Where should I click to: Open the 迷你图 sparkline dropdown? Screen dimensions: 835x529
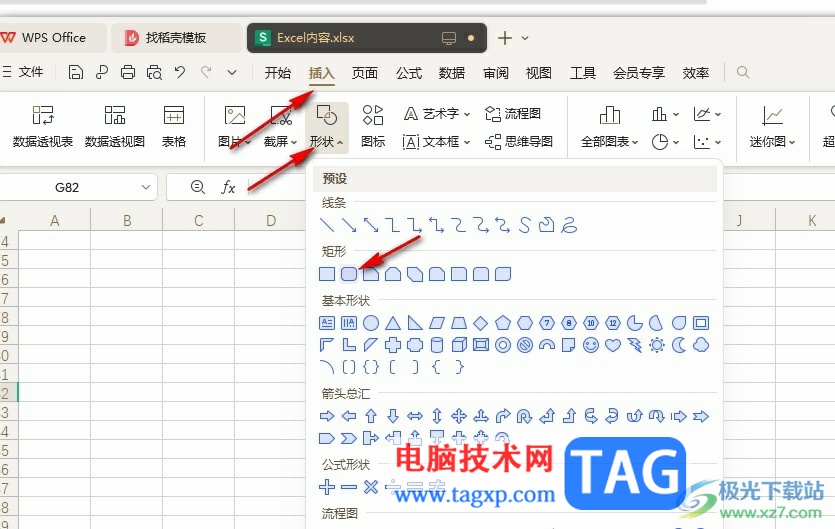pyautogui.click(x=772, y=126)
